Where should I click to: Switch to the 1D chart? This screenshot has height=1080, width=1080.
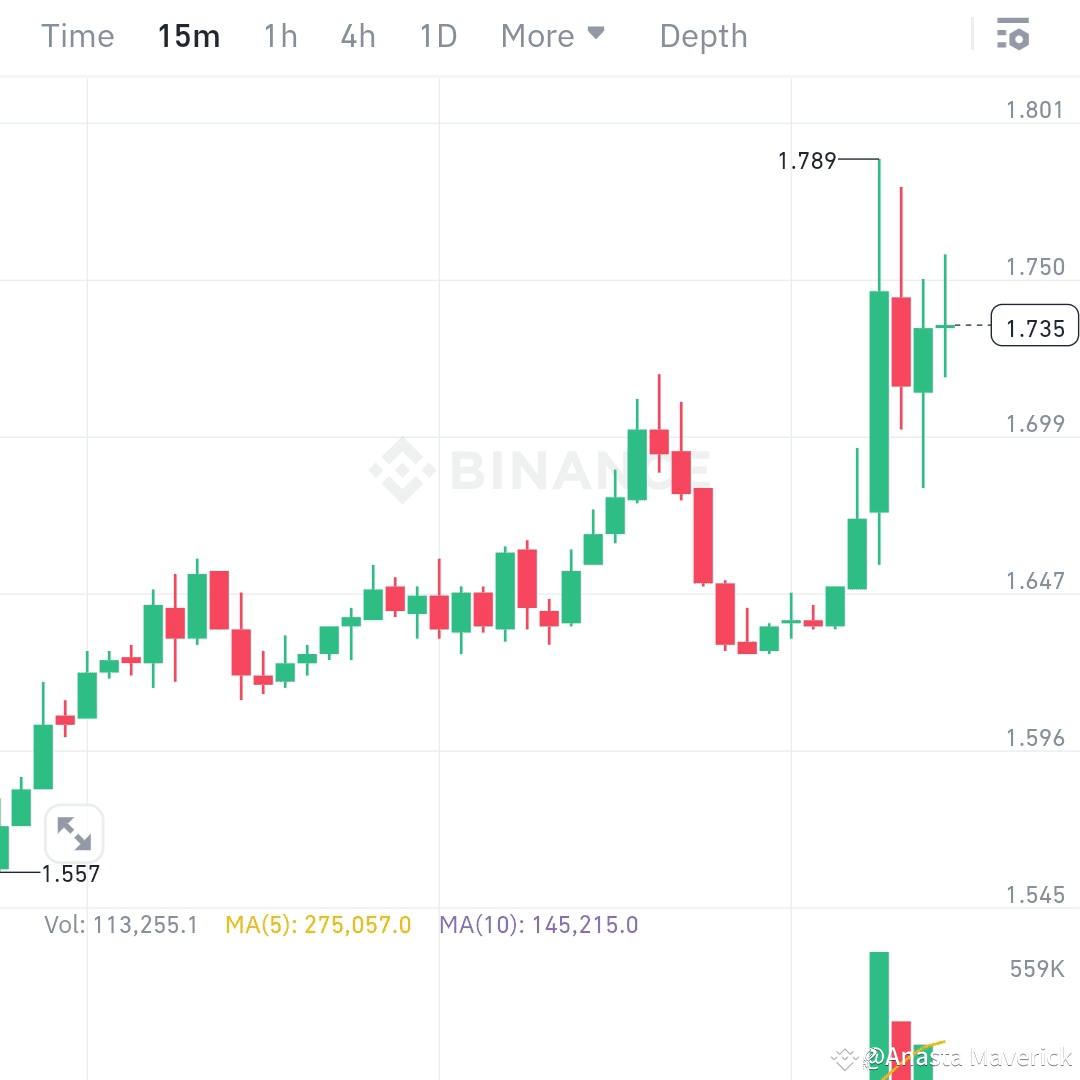(x=437, y=35)
